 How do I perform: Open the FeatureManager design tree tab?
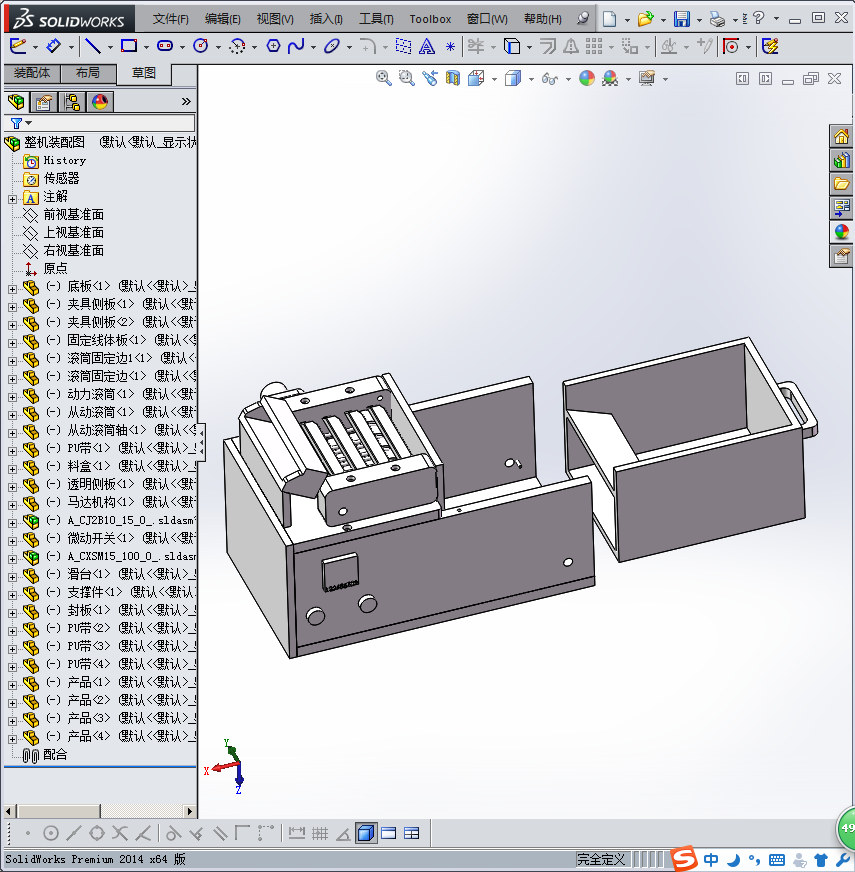(x=16, y=102)
